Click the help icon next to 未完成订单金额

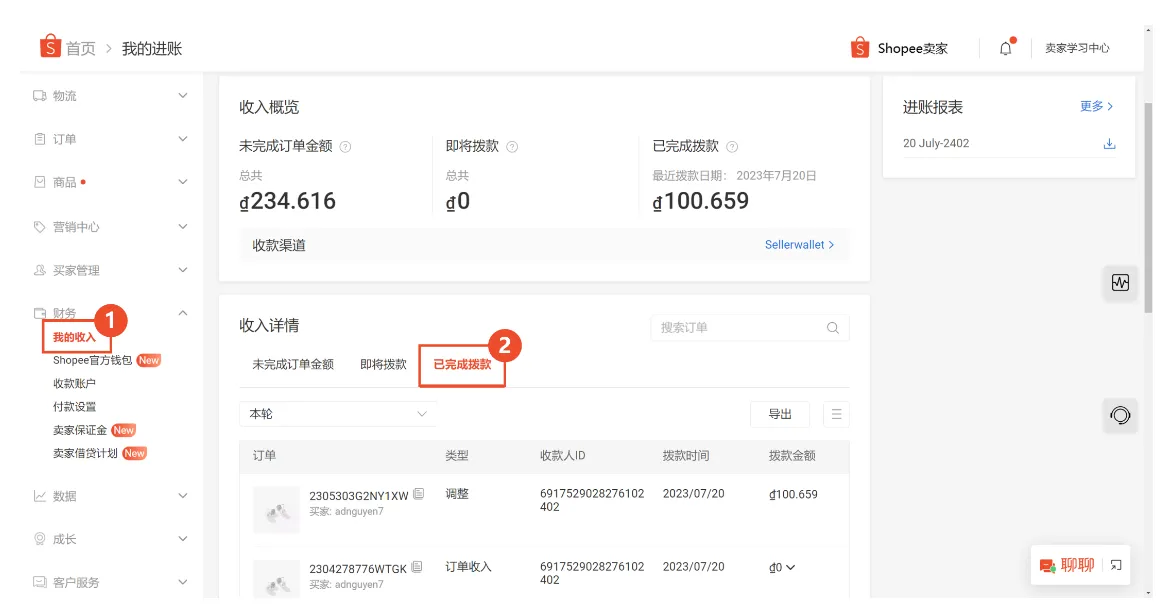click(344, 146)
